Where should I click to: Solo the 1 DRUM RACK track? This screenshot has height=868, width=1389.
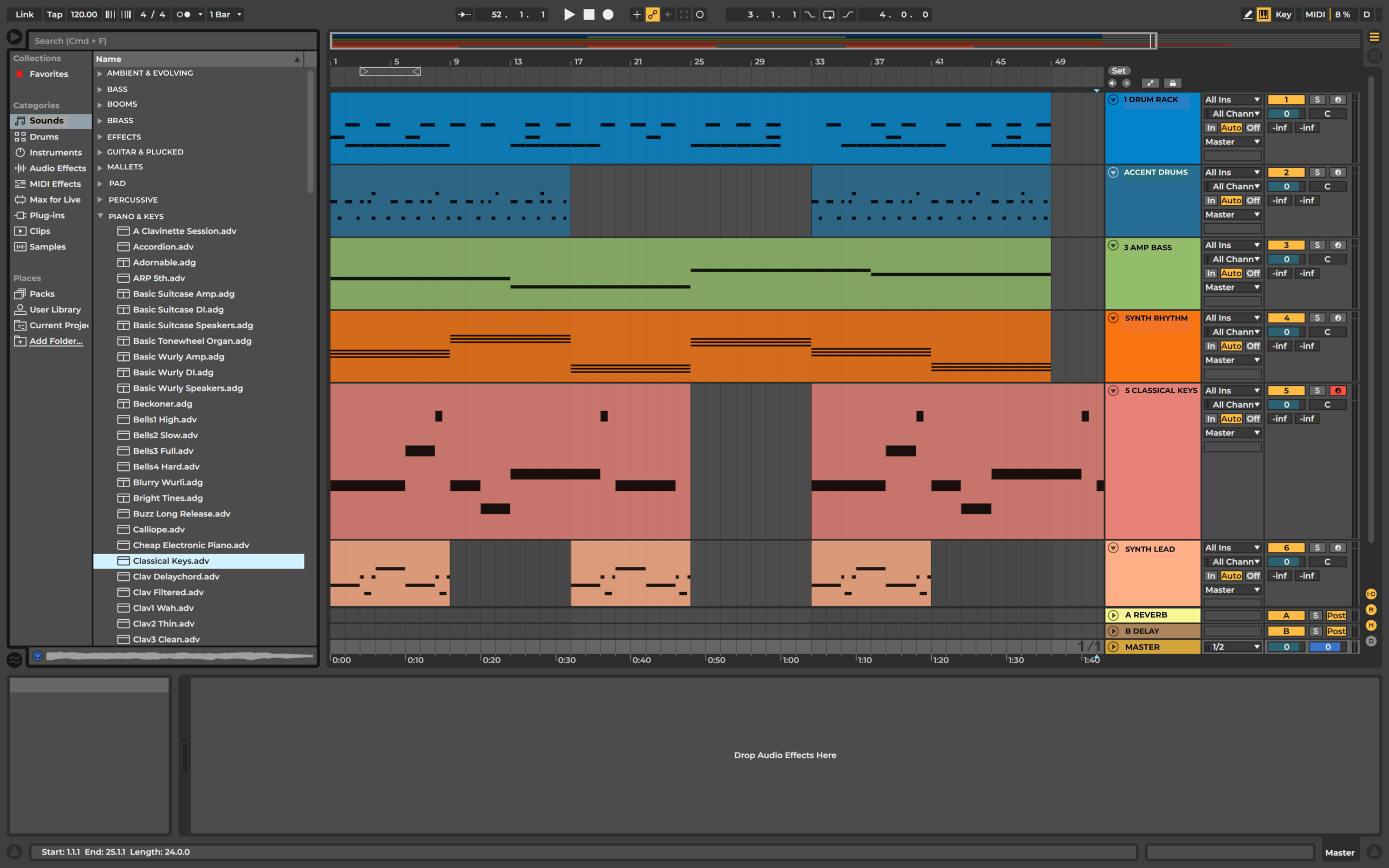tap(1317, 99)
